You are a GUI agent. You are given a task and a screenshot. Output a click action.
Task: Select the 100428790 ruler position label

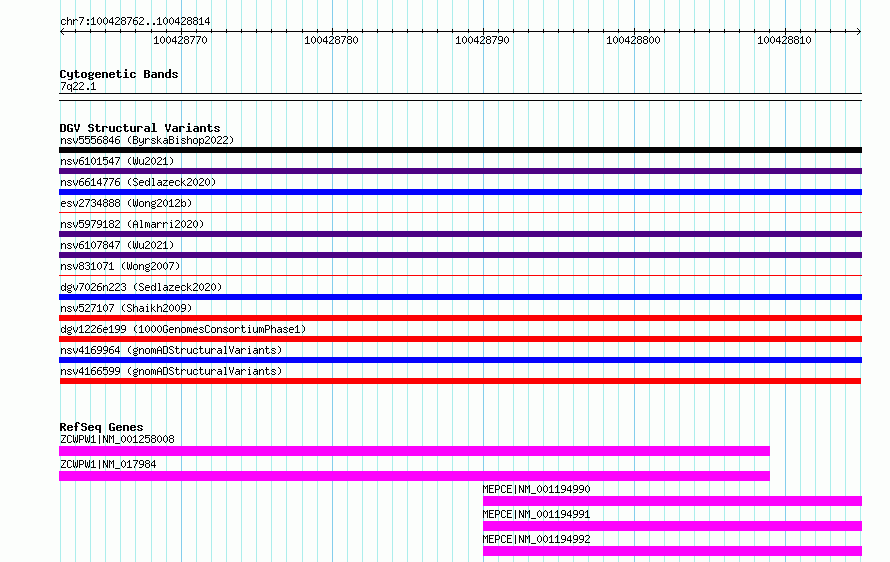(482, 40)
